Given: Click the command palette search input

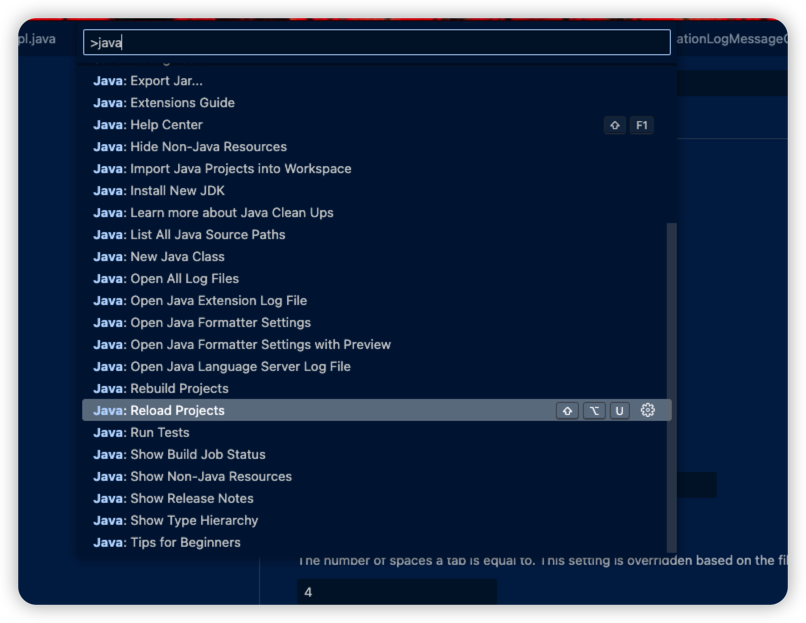Looking at the screenshot, I should click(x=376, y=43).
